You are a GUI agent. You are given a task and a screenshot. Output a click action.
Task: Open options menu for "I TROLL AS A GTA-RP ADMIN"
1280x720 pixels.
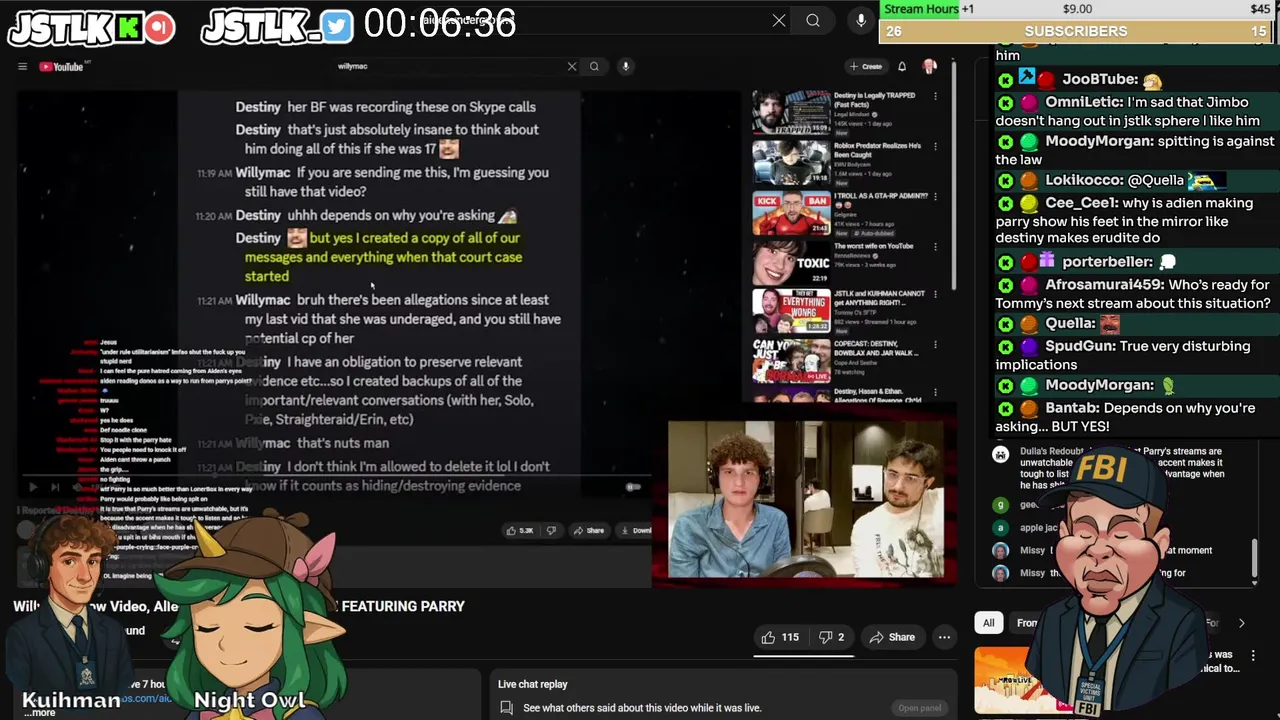936,196
